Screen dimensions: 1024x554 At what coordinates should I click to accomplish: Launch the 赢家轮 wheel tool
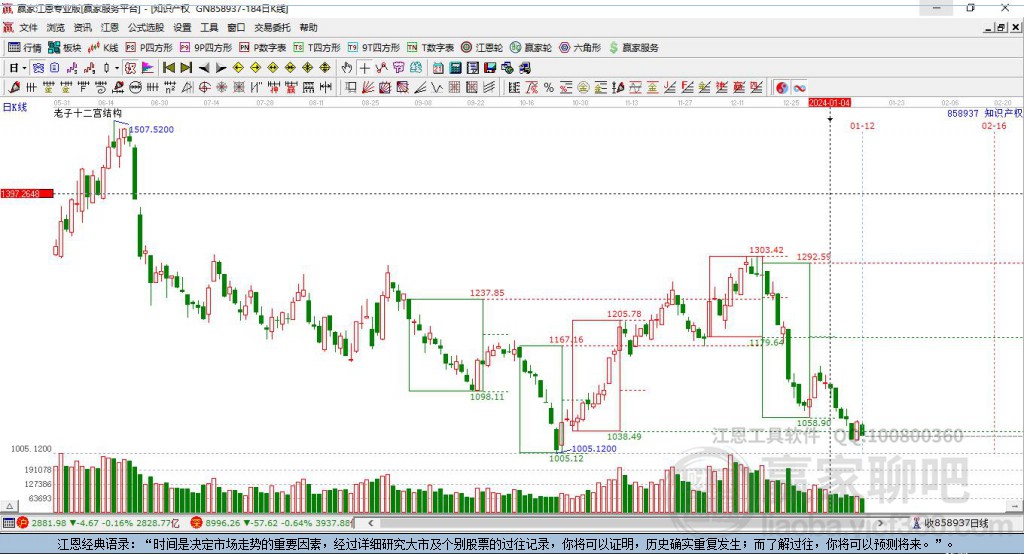tap(531, 48)
